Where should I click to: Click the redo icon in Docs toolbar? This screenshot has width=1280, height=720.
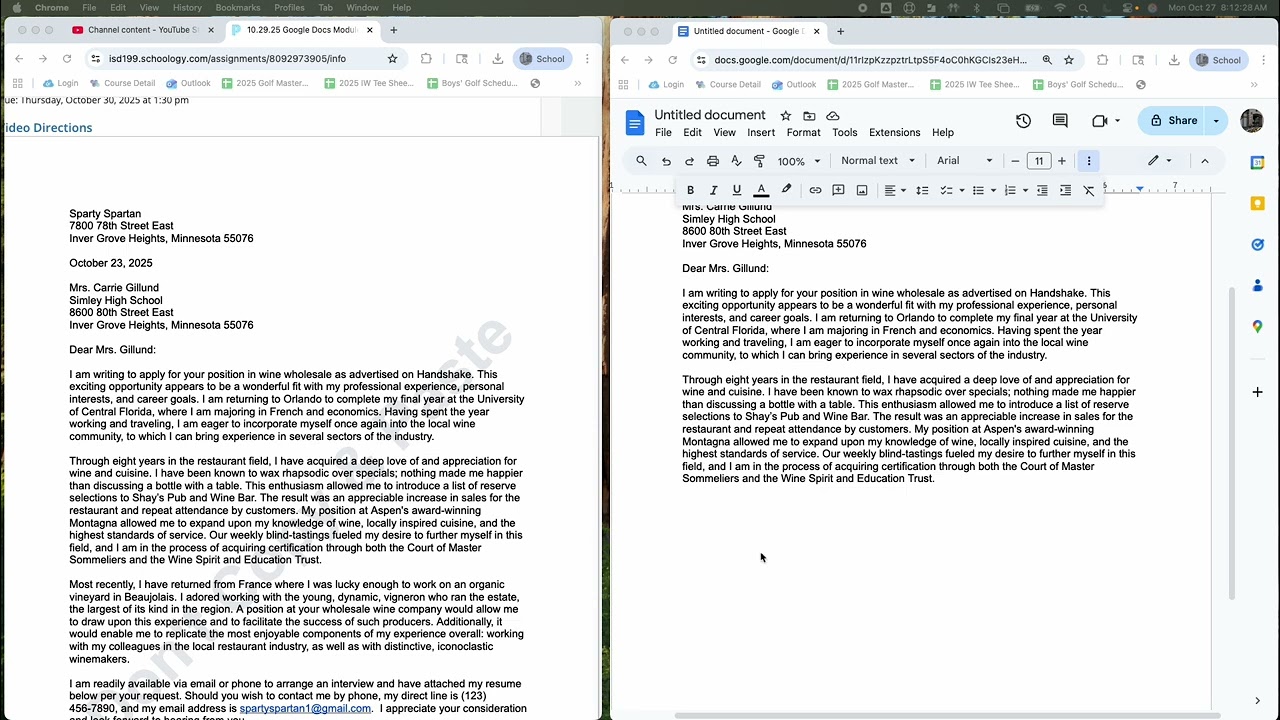(689, 161)
